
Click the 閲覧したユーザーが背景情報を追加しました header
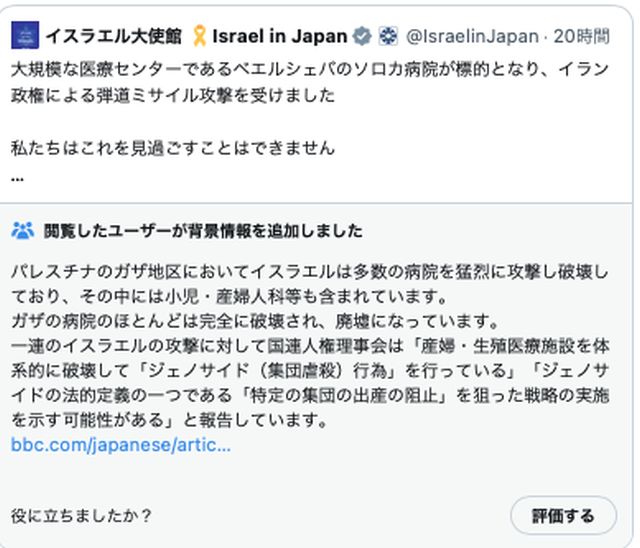tap(203, 231)
